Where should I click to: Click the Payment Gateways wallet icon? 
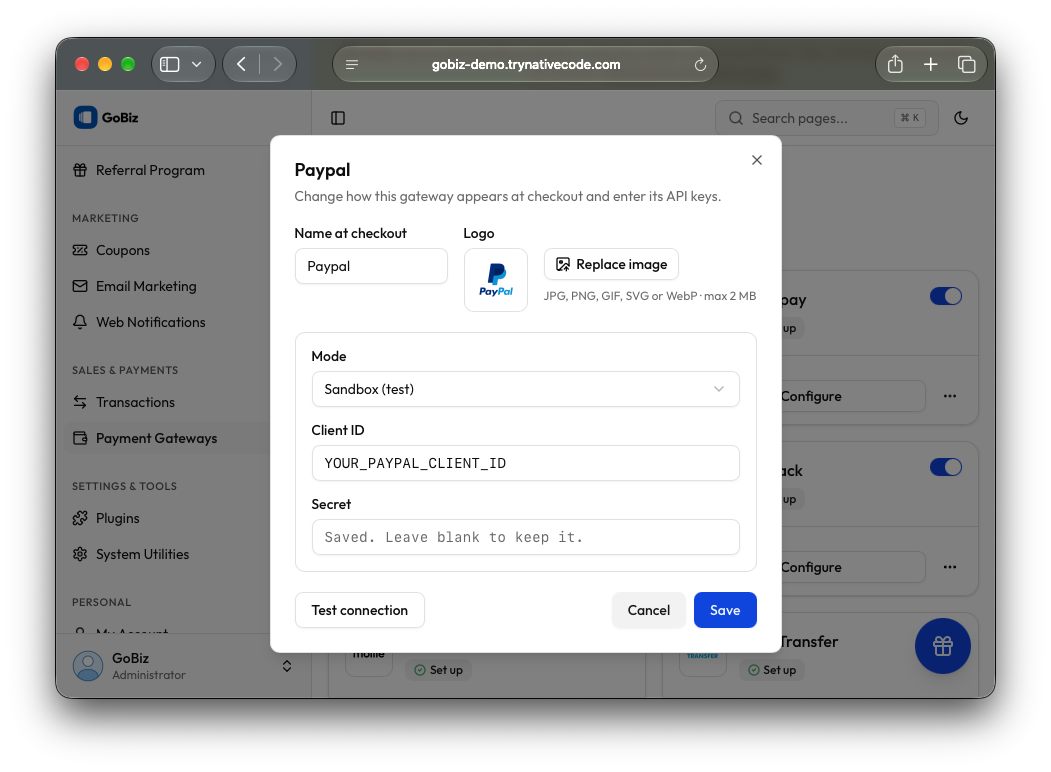pos(80,438)
